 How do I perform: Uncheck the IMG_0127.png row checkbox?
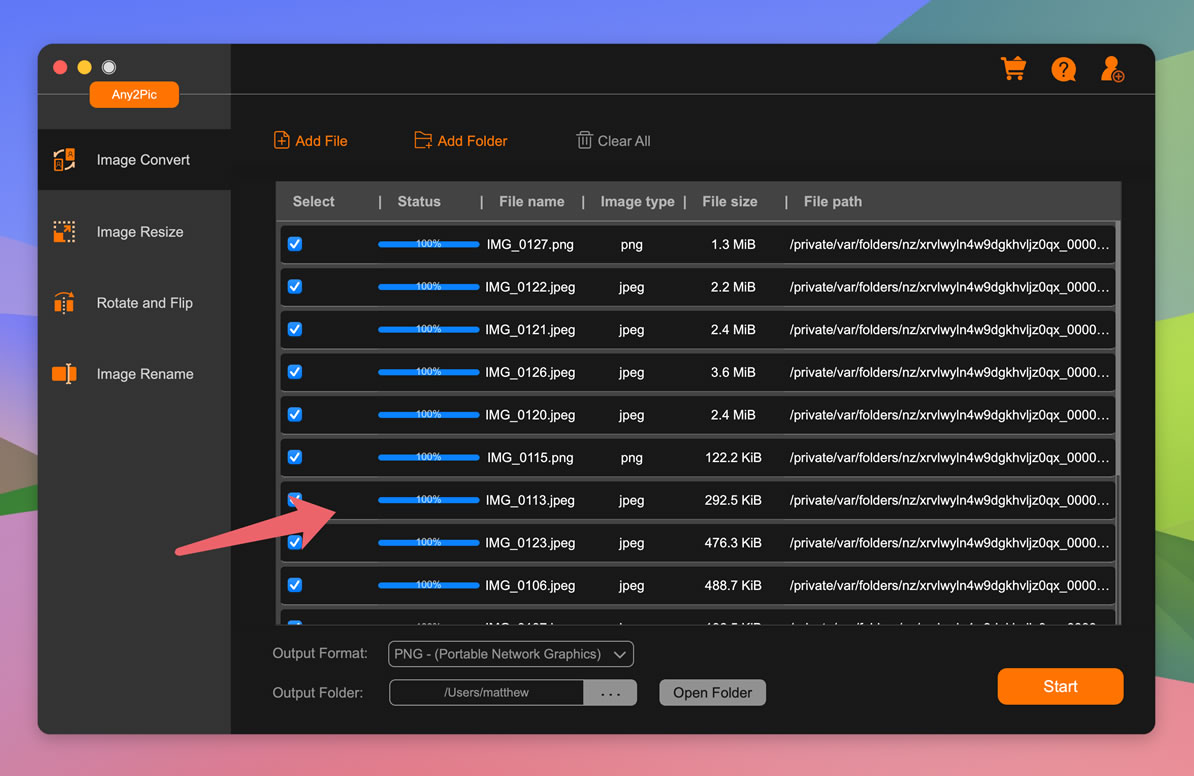tap(295, 243)
